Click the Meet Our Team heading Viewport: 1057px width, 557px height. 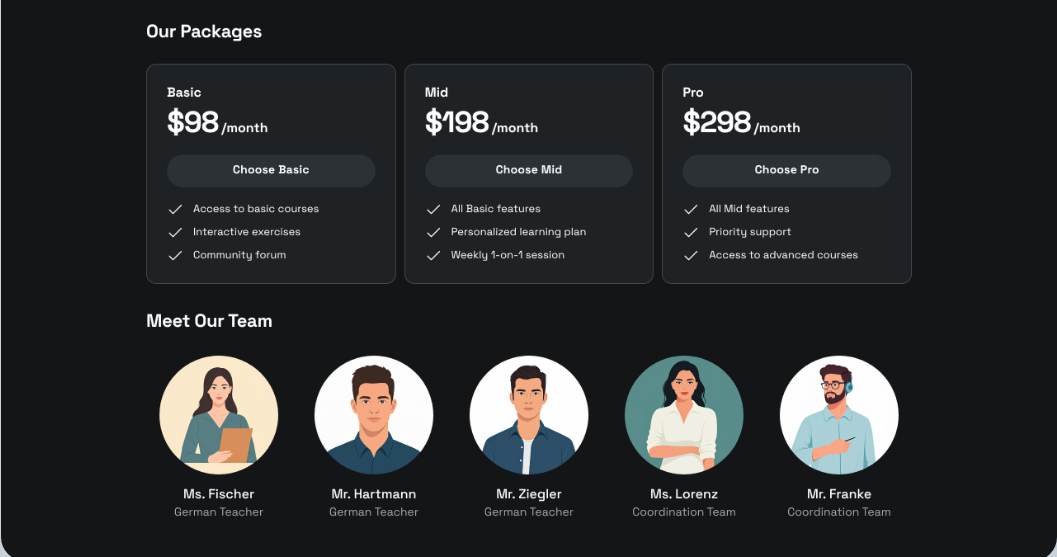(x=209, y=321)
